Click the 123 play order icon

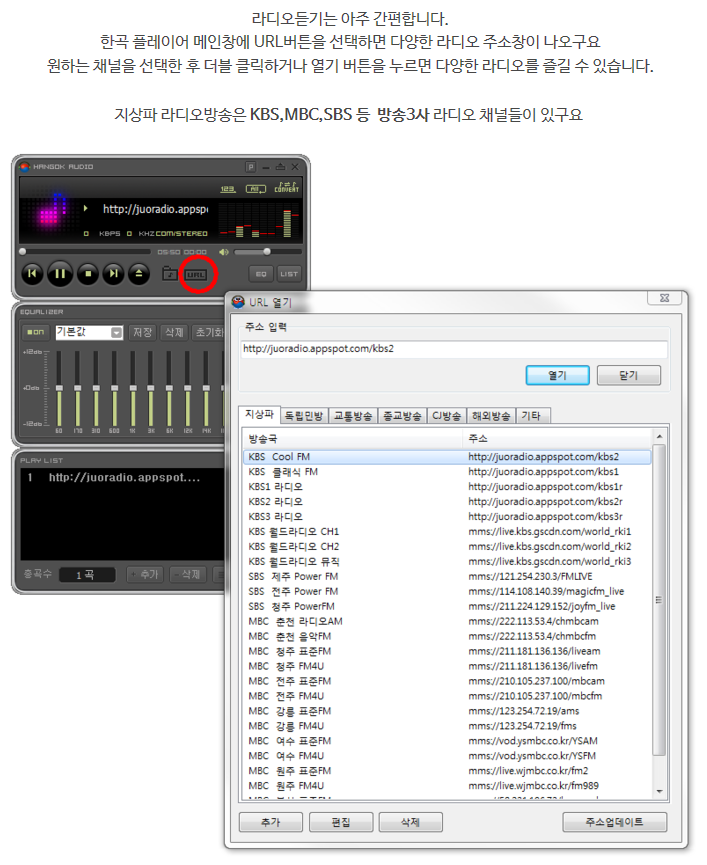pyautogui.click(x=228, y=189)
